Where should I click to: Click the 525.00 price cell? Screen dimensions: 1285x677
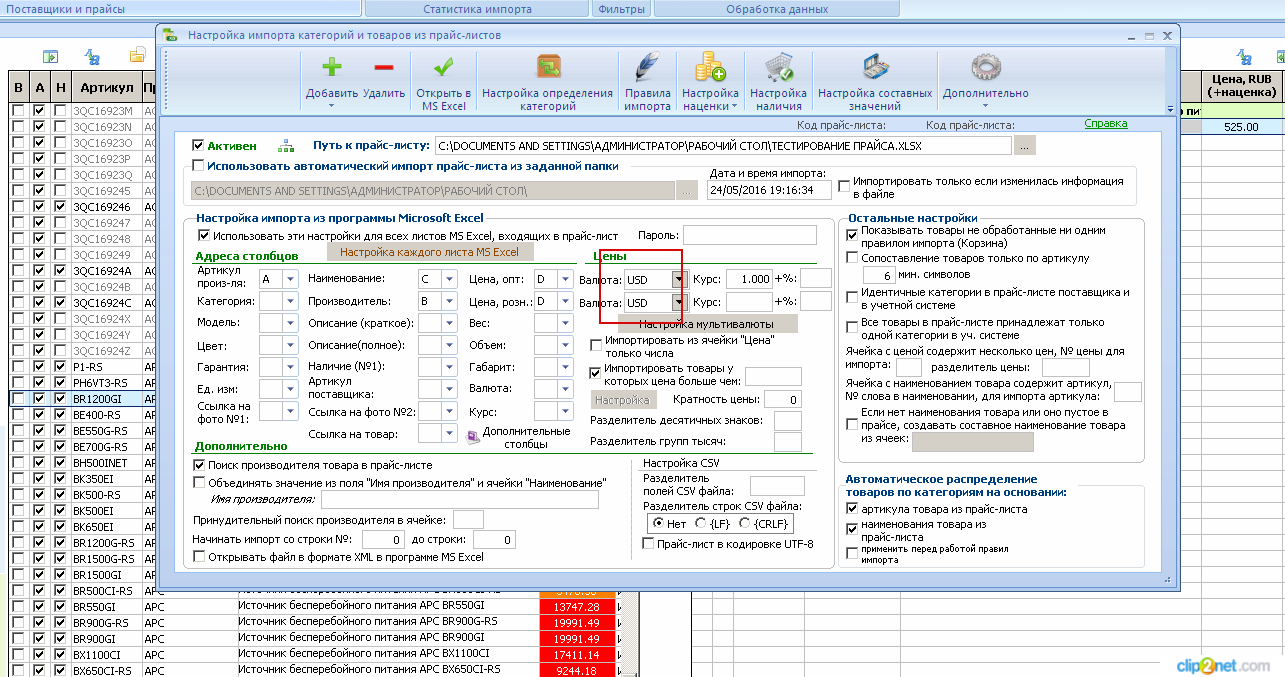tap(1240, 127)
